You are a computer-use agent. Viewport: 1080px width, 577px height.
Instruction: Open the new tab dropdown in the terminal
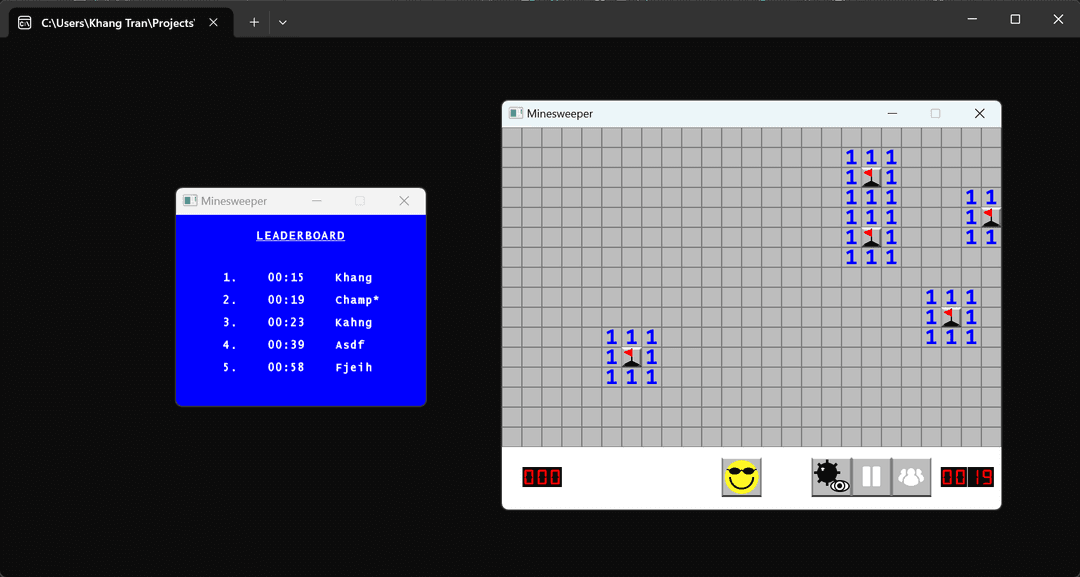tap(282, 21)
